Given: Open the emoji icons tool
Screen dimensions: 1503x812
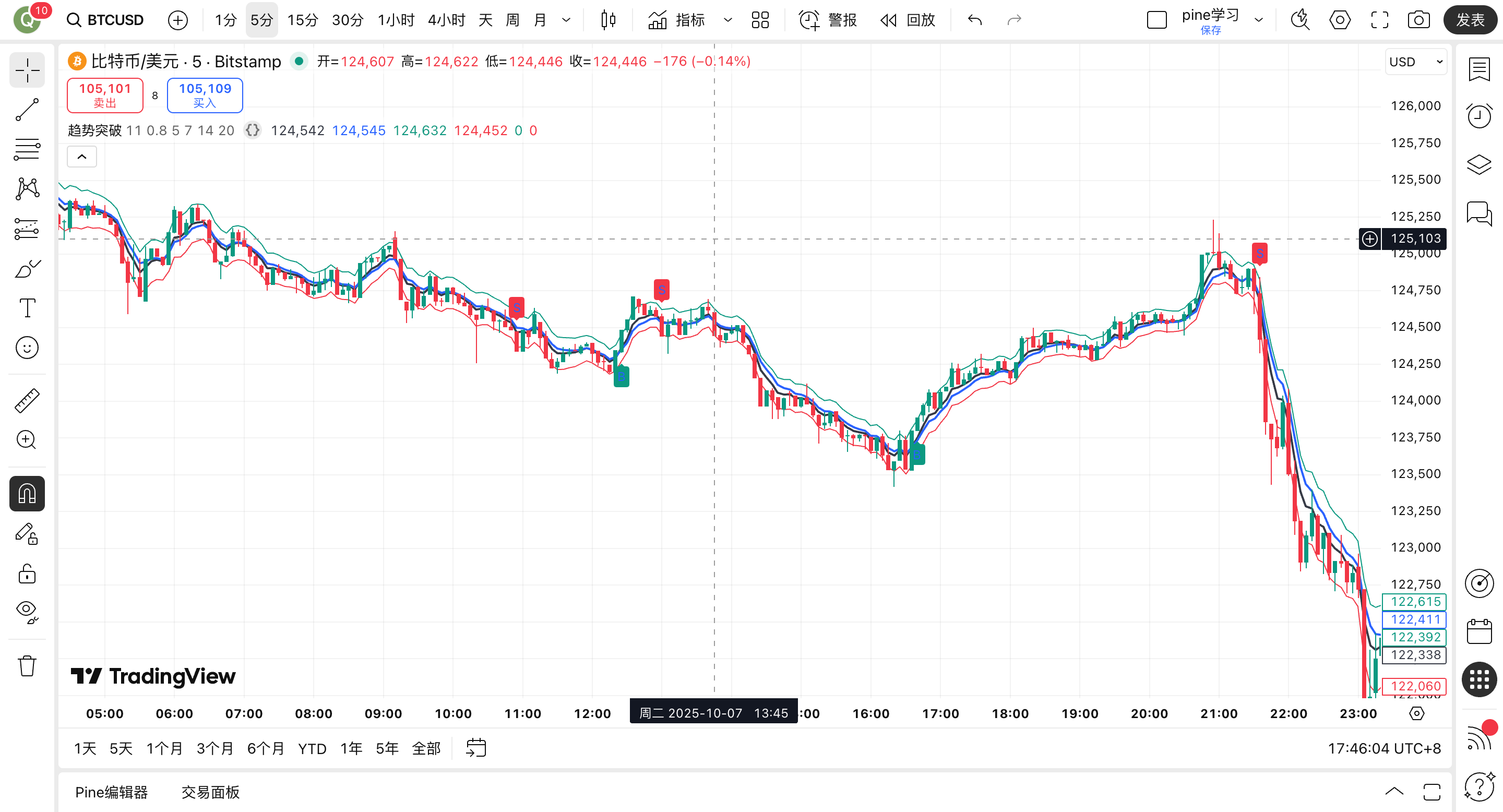Looking at the screenshot, I should click(x=27, y=348).
